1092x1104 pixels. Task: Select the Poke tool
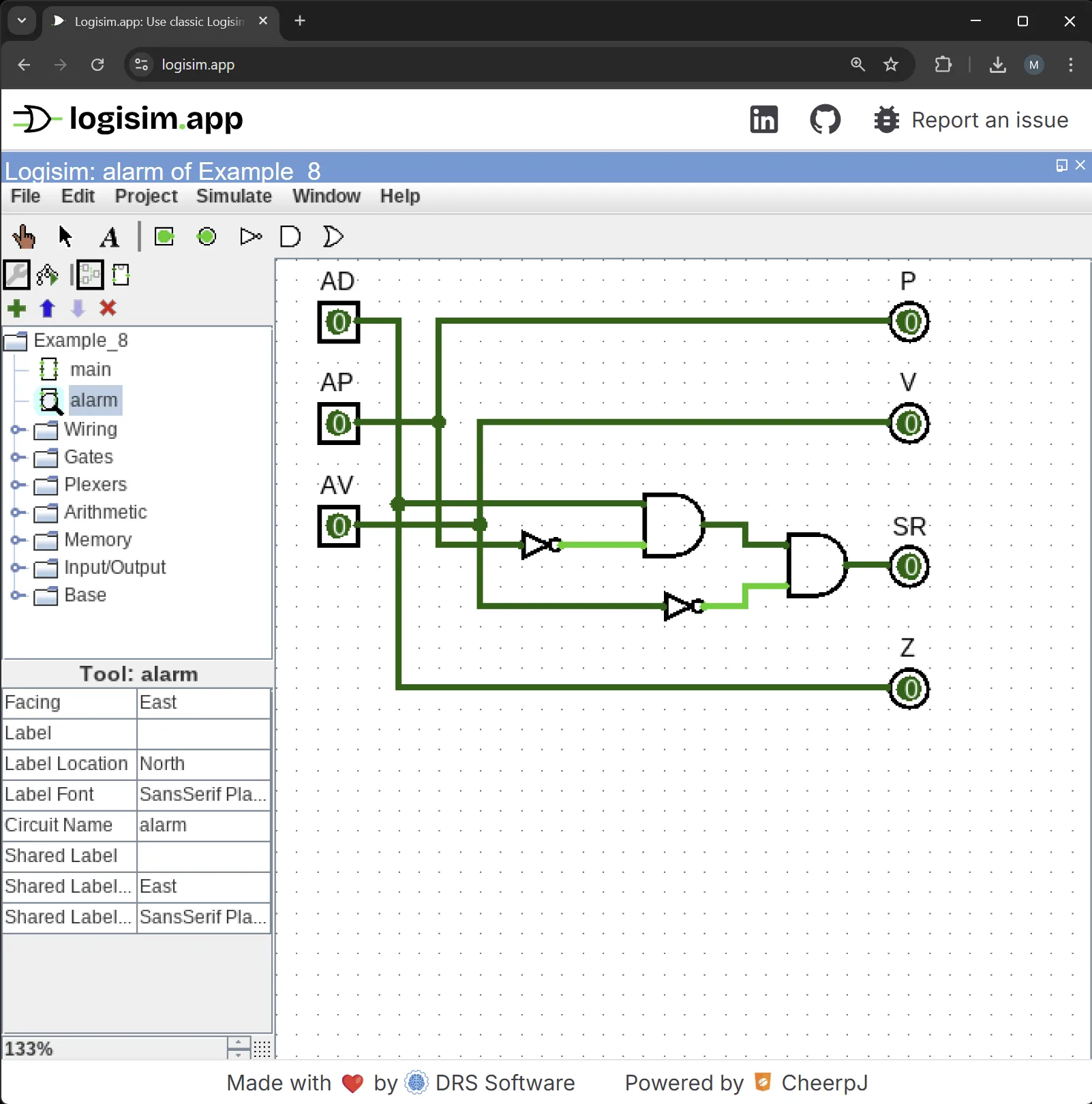click(x=24, y=236)
